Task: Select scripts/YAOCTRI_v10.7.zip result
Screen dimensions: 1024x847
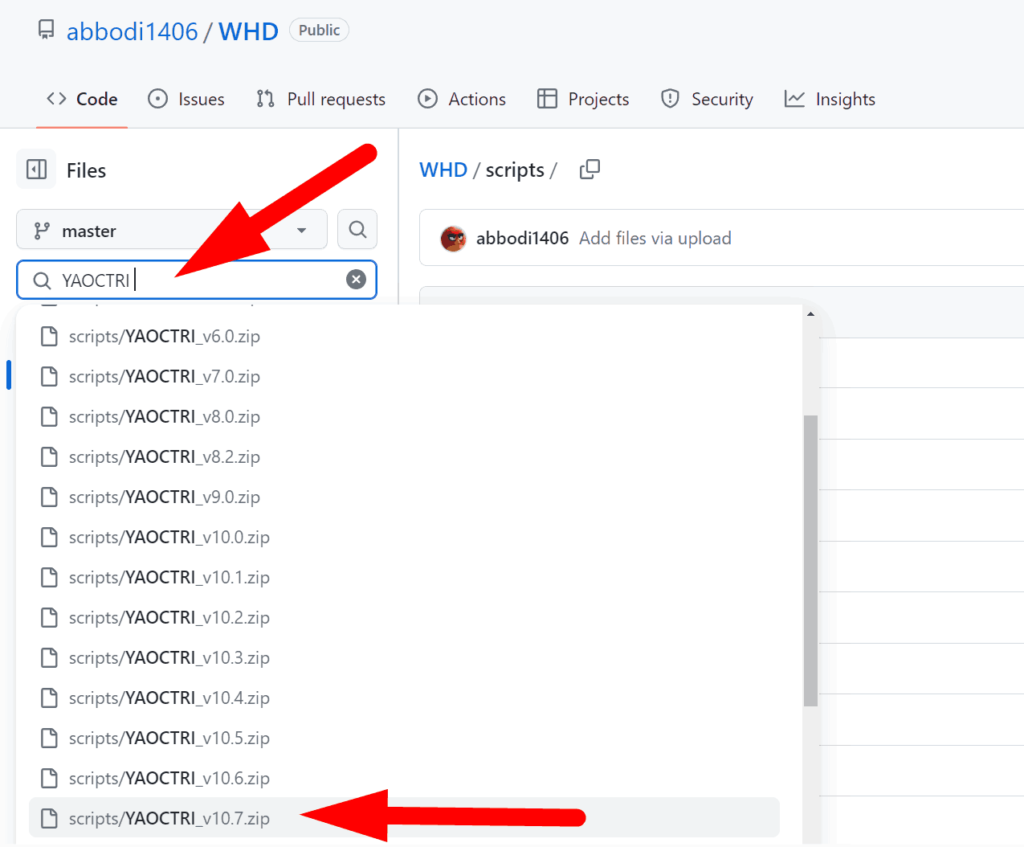Action: tap(404, 818)
